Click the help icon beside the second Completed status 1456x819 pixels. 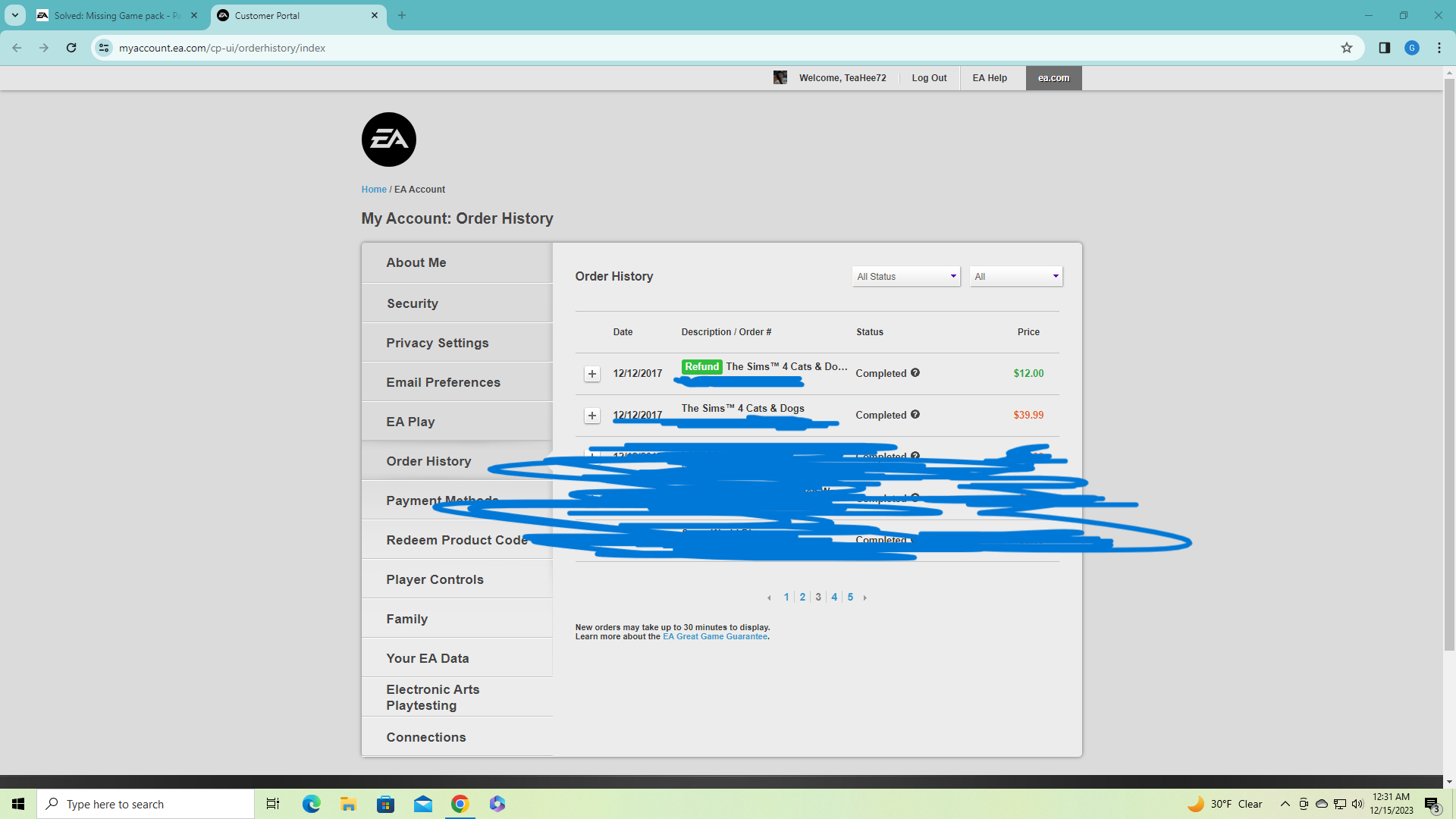[915, 414]
